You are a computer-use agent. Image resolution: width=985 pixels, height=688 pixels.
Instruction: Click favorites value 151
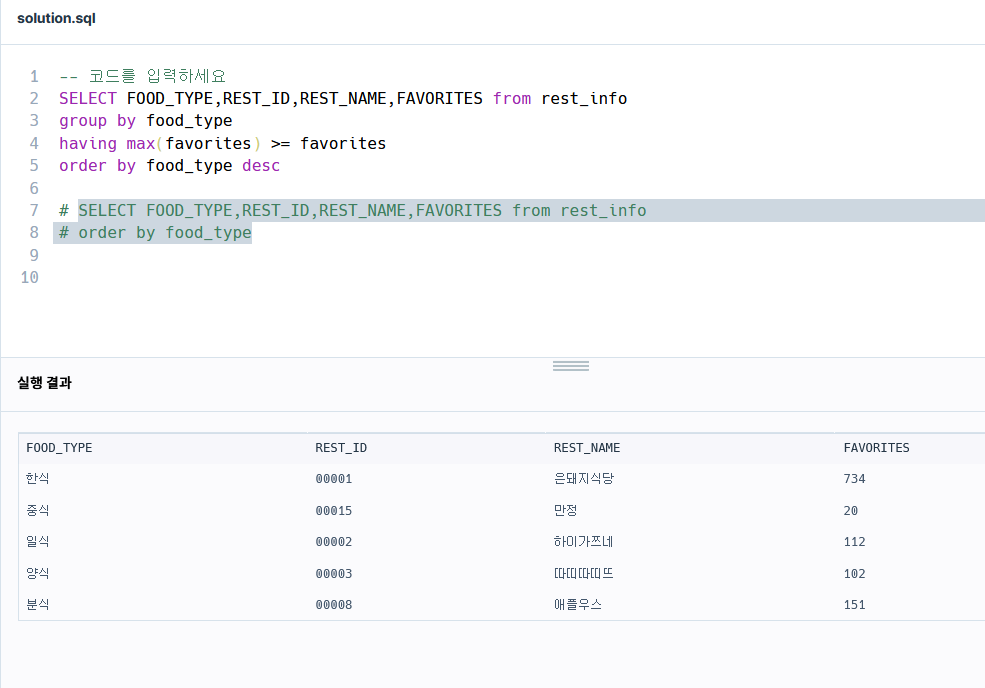pos(854,604)
